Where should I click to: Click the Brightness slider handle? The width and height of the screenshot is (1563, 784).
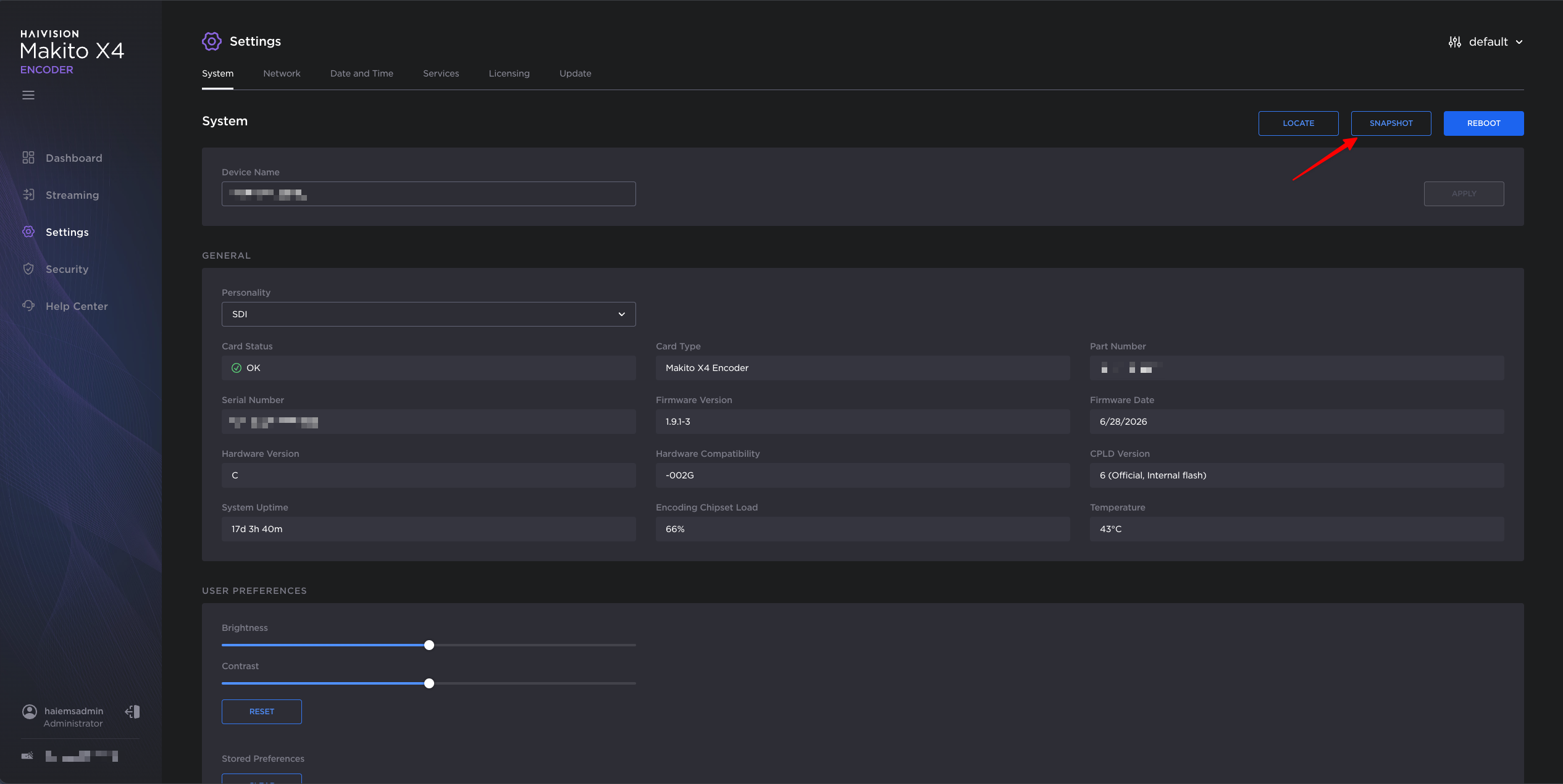(429, 645)
